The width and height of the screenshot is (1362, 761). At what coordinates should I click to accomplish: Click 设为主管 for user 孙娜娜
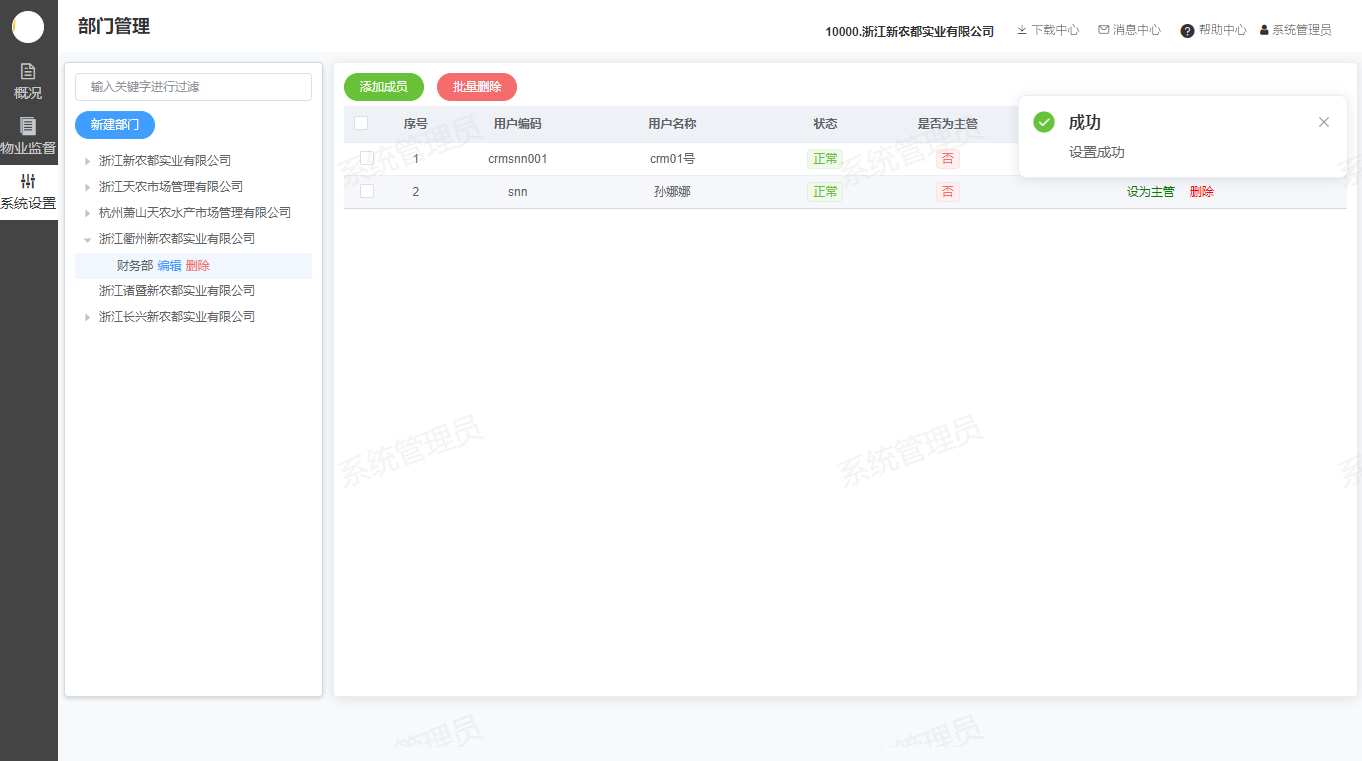pyautogui.click(x=1151, y=192)
